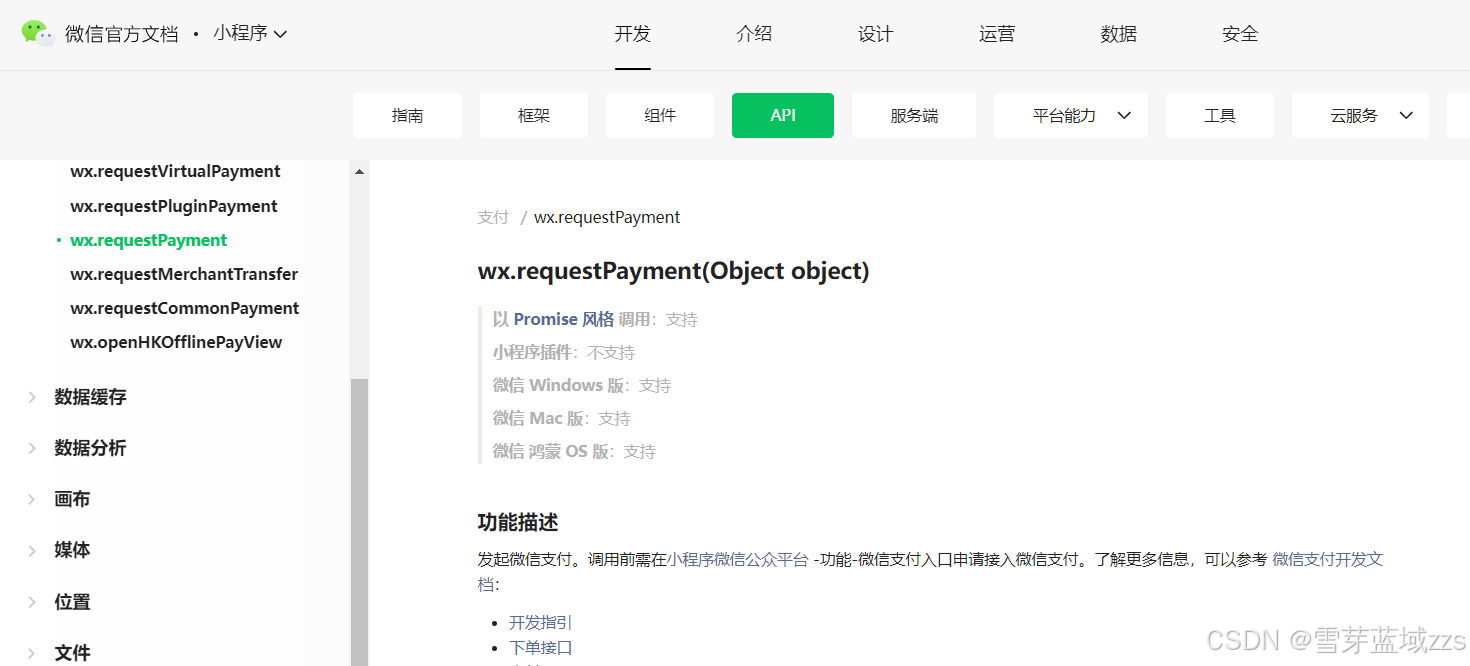Click the sidebar scrollbar thumb
The height and width of the screenshot is (666, 1470).
point(359,522)
